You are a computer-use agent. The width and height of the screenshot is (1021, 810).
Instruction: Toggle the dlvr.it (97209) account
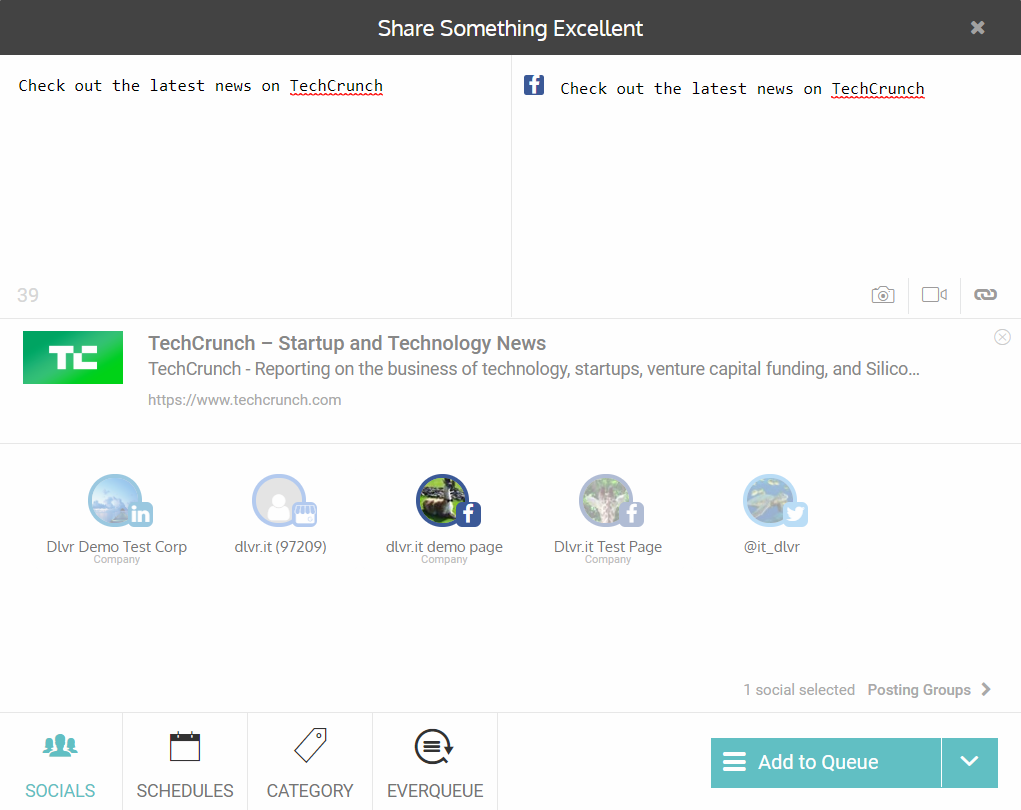(281, 501)
